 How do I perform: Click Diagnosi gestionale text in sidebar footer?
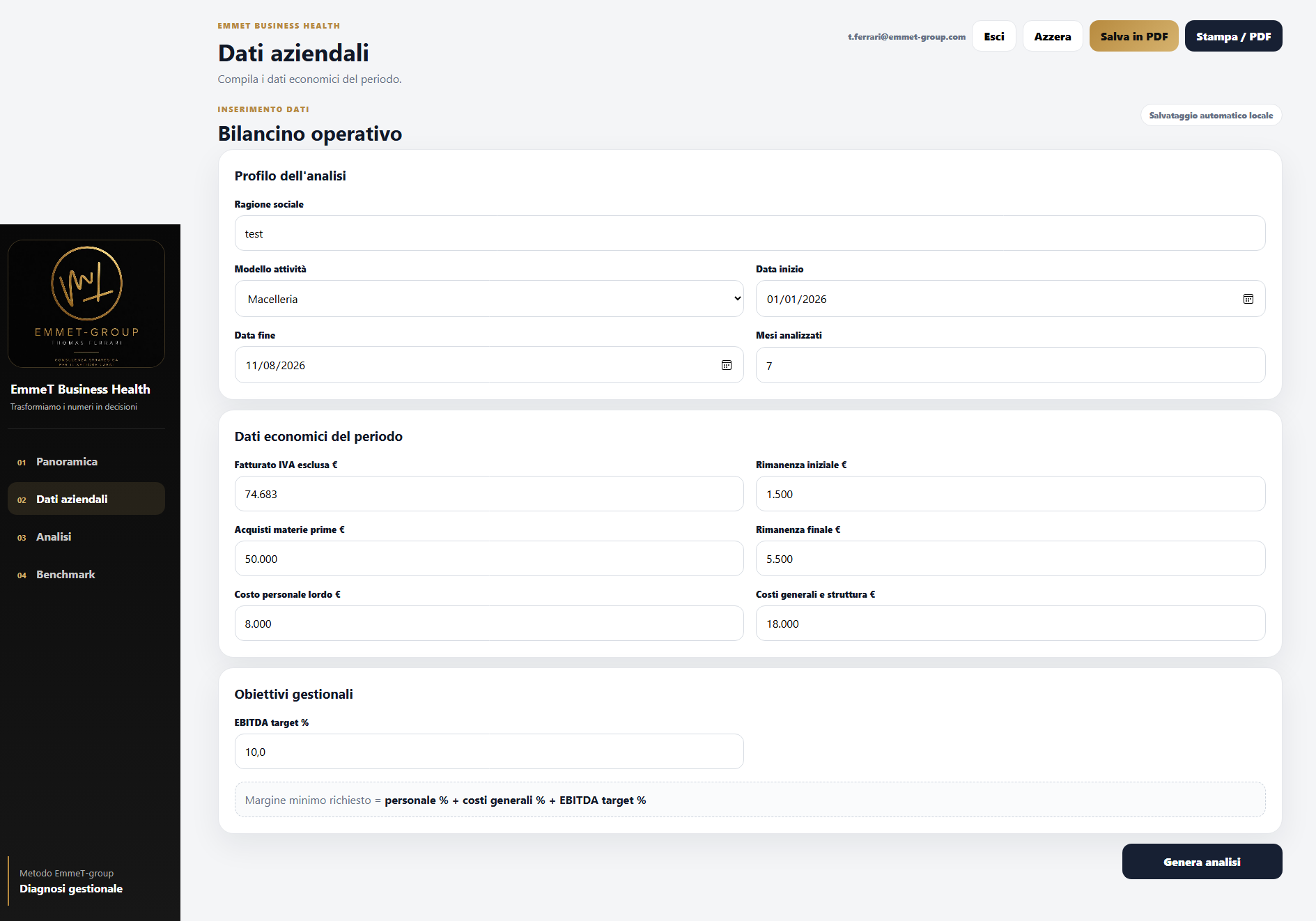71,889
